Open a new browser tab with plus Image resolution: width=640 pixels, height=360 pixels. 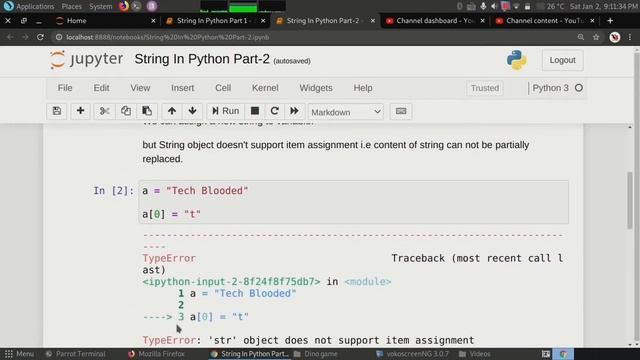point(610,21)
